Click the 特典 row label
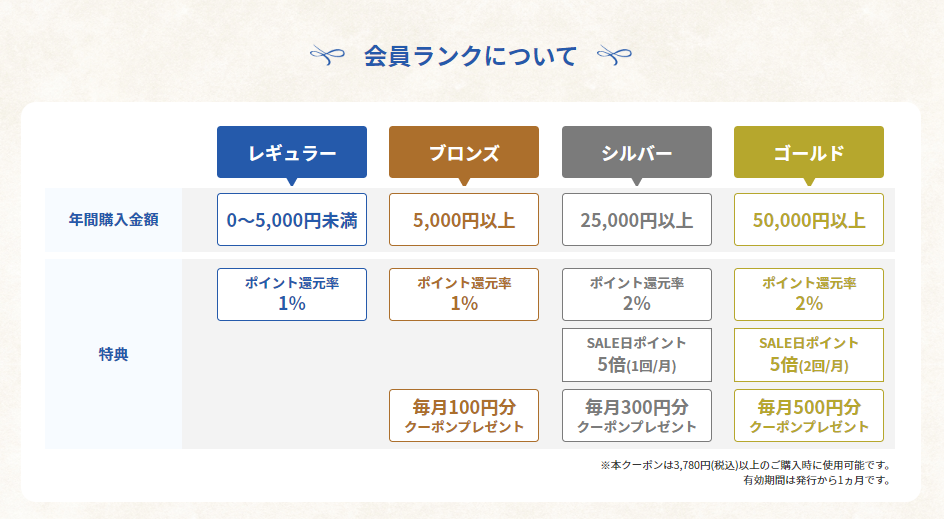This screenshot has height=519, width=944. 113,353
